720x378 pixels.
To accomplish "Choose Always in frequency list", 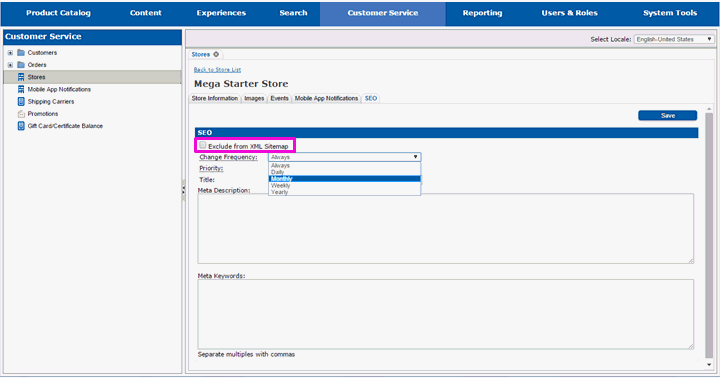I will point(344,165).
